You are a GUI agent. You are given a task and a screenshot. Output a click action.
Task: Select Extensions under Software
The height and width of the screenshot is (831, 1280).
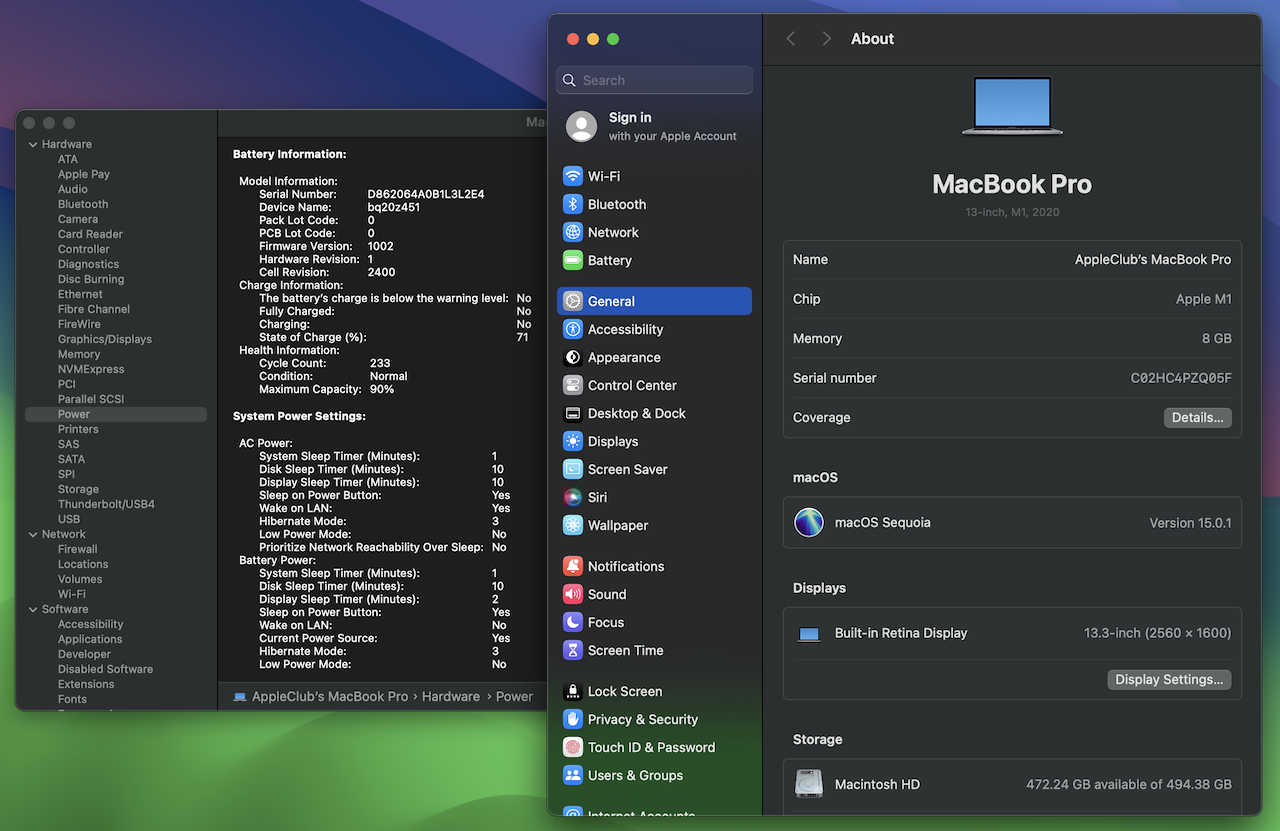point(86,684)
